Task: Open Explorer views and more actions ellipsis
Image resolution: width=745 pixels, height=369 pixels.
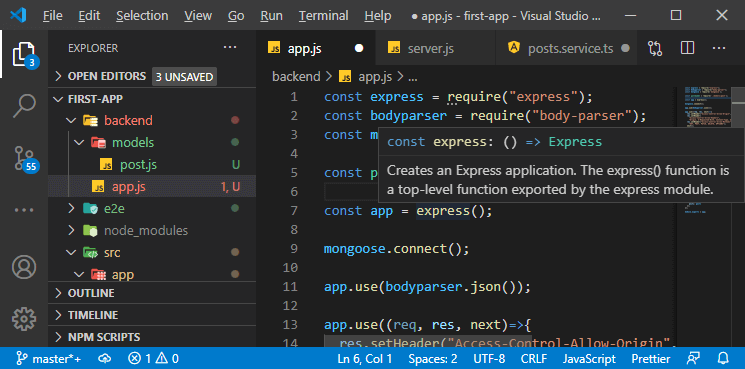Action: [x=230, y=48]
